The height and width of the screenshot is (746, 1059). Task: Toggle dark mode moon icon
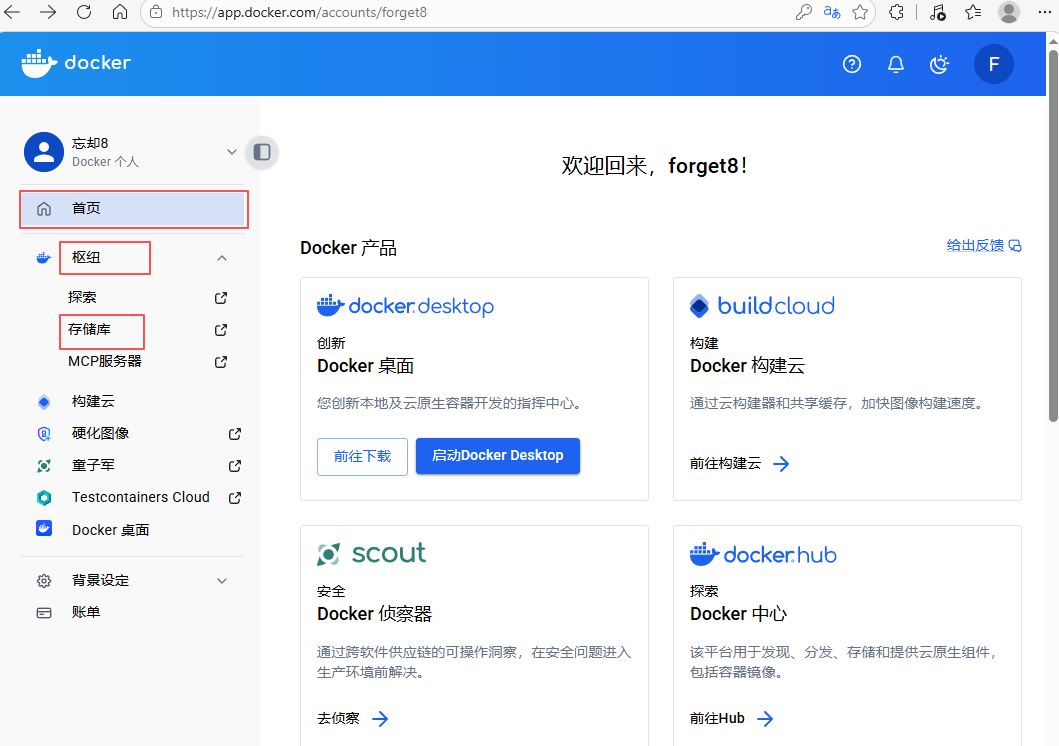click(x=939, y=64)
